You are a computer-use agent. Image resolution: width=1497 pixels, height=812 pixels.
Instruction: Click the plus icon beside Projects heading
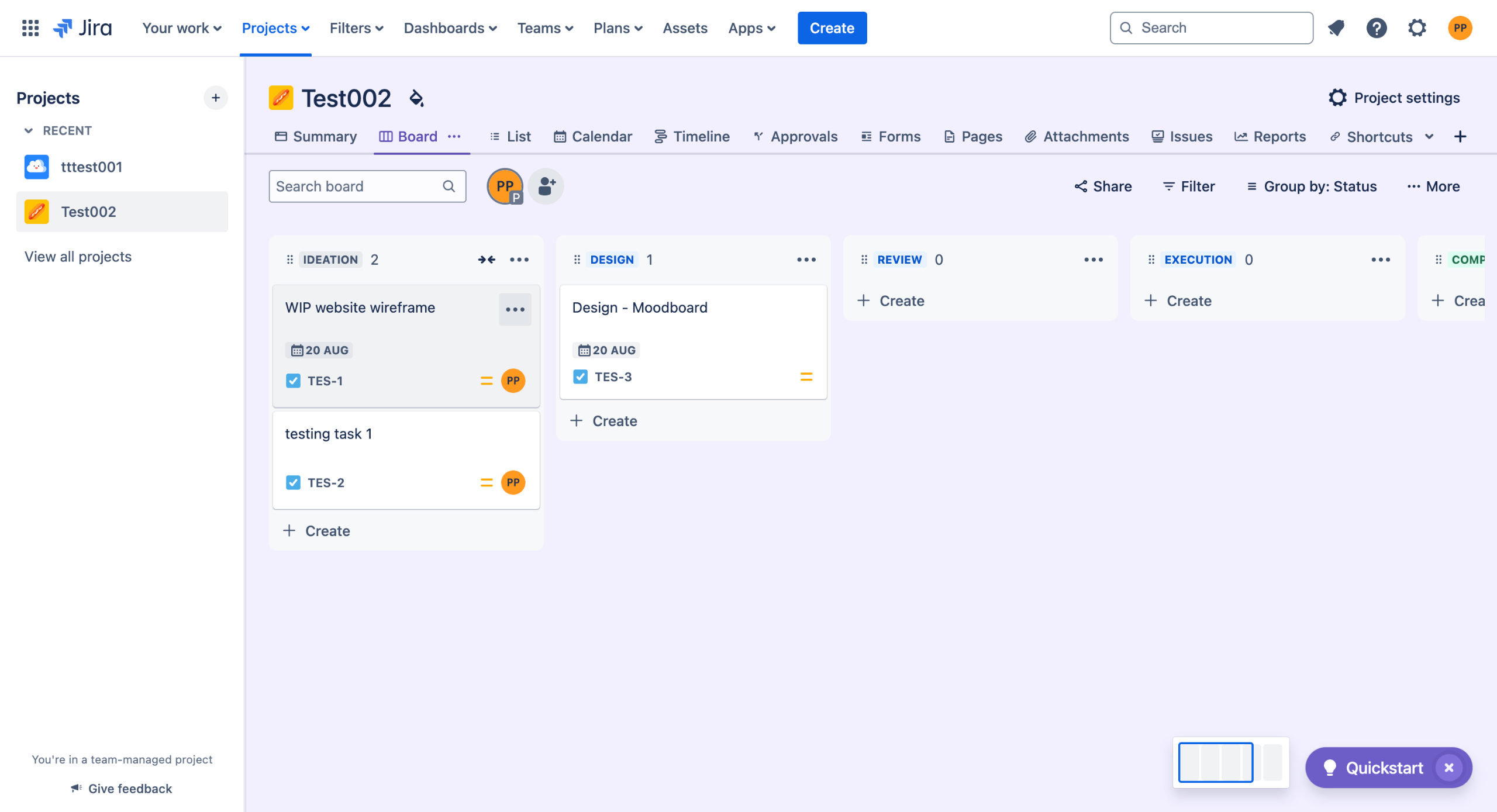point(216,98)
